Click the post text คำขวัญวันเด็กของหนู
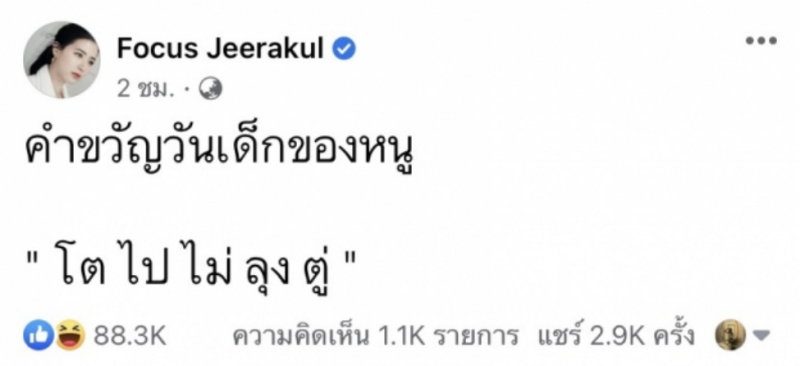 (x=219, y=151)
